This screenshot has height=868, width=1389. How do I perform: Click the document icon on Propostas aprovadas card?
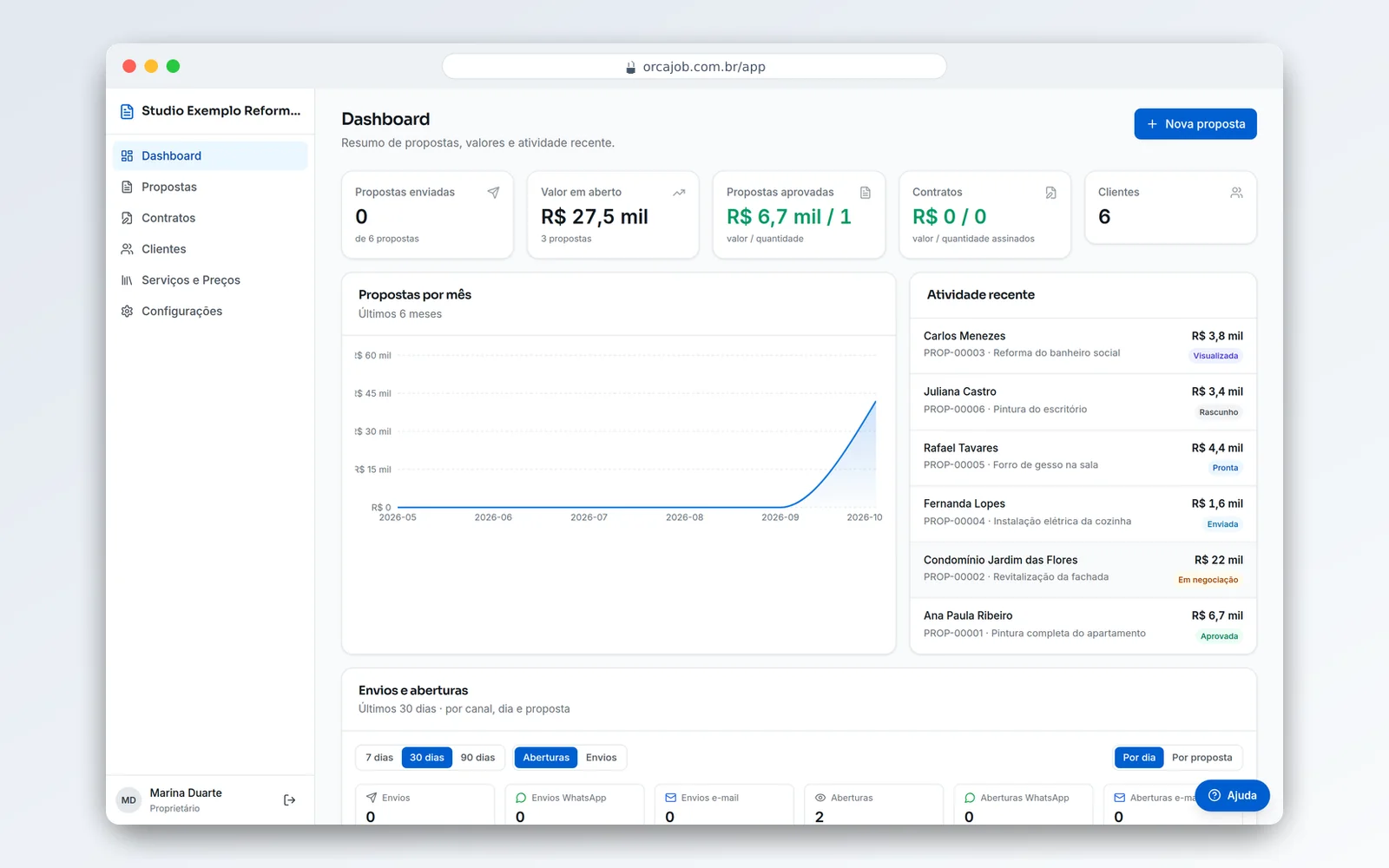pyautogui.click(x=866, y=193)
